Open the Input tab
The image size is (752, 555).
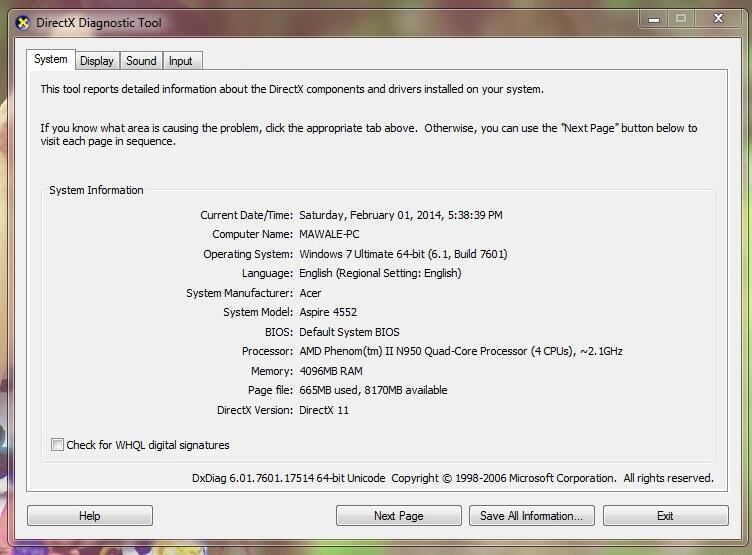[181, 61]
